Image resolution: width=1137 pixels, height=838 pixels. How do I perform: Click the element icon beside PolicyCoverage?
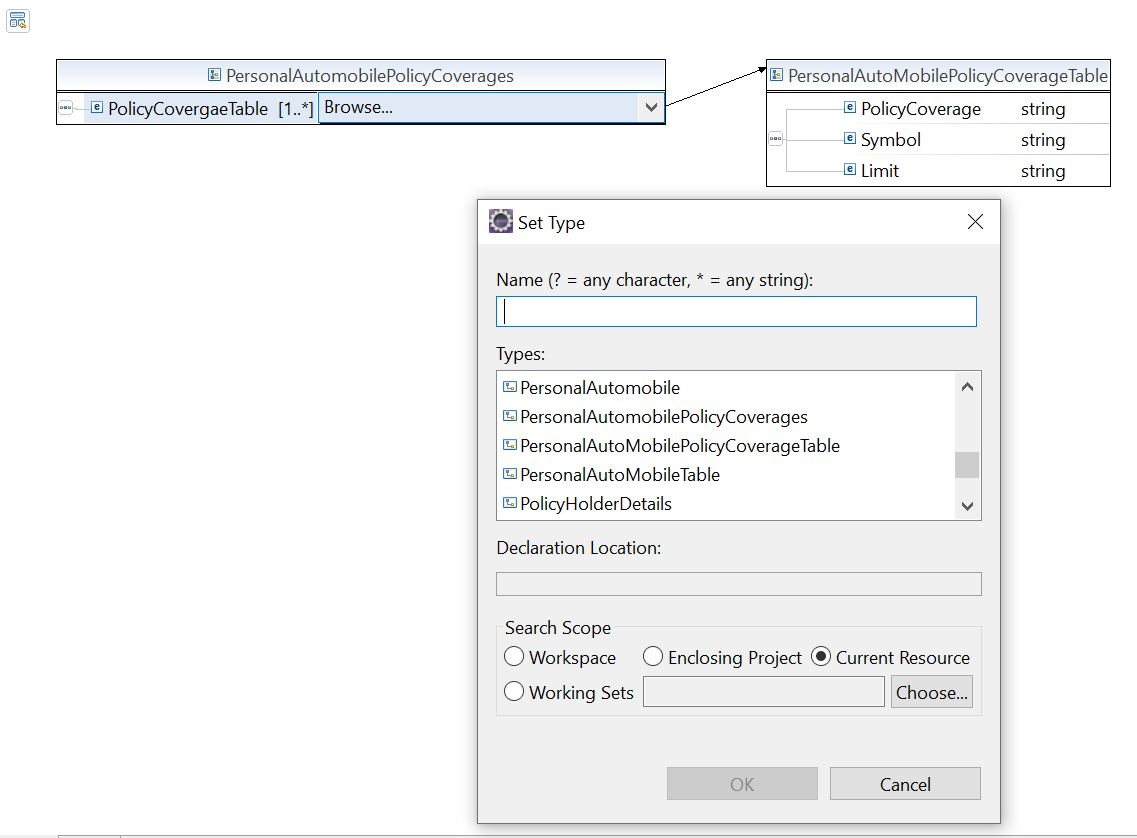850,108
